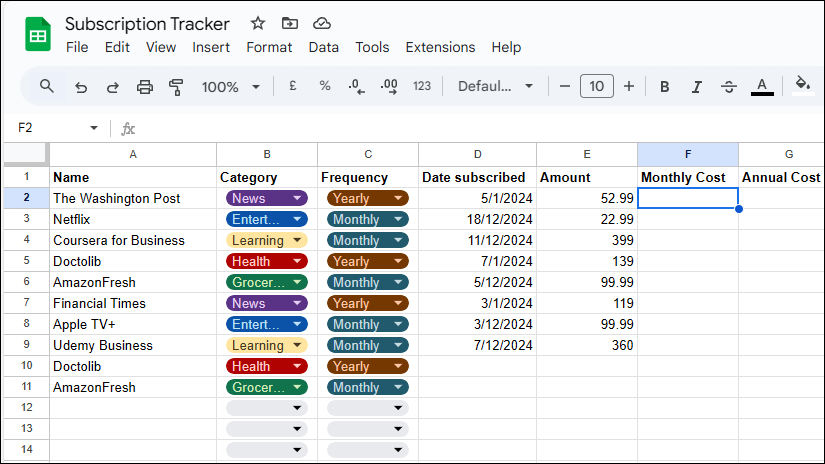The width and height of the screenshot is (825, 464).
Task: Select the Monthly Cost header cell
Action: click(688, 177)
